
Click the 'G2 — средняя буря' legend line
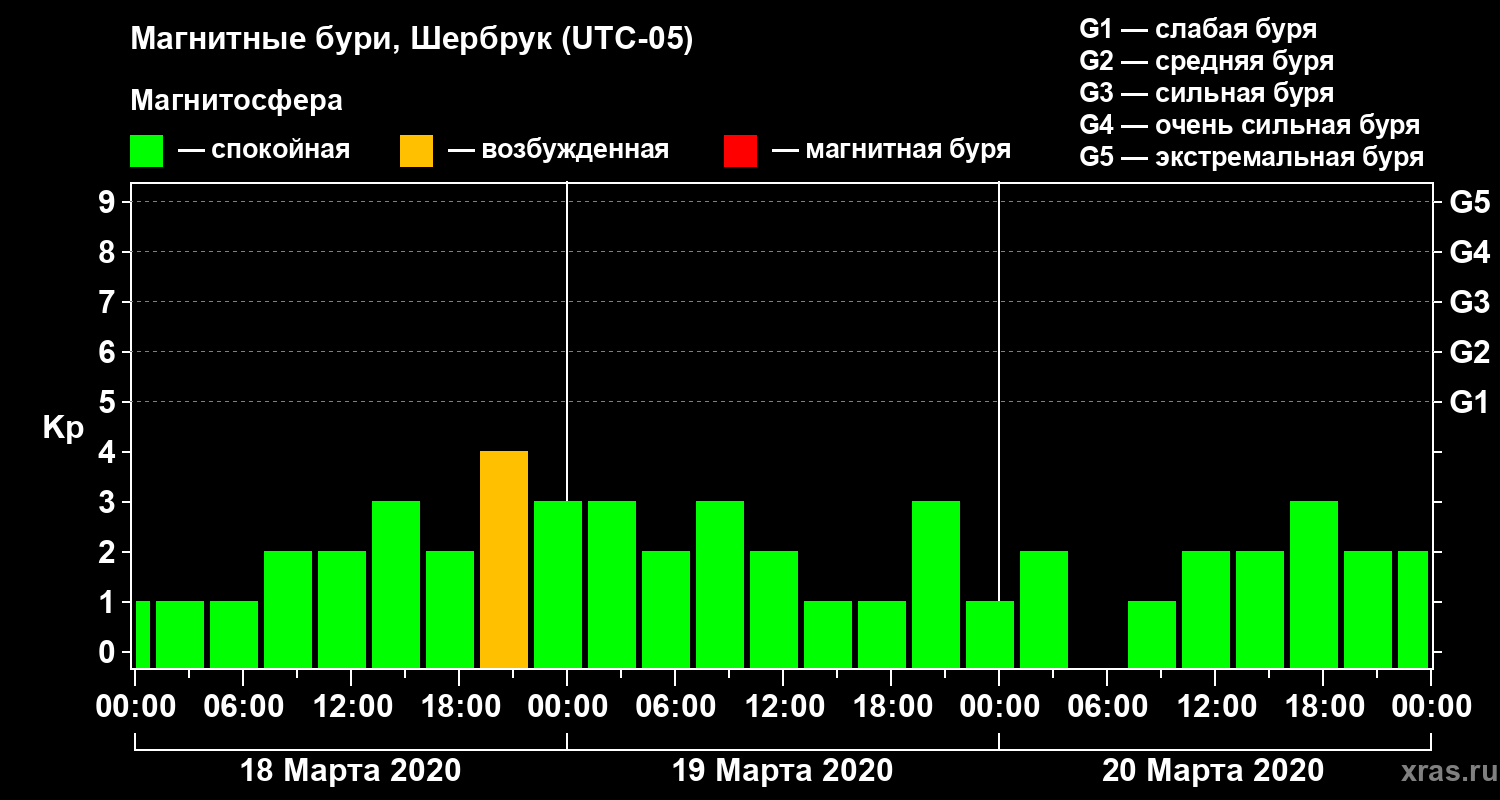coord(1206,61)
